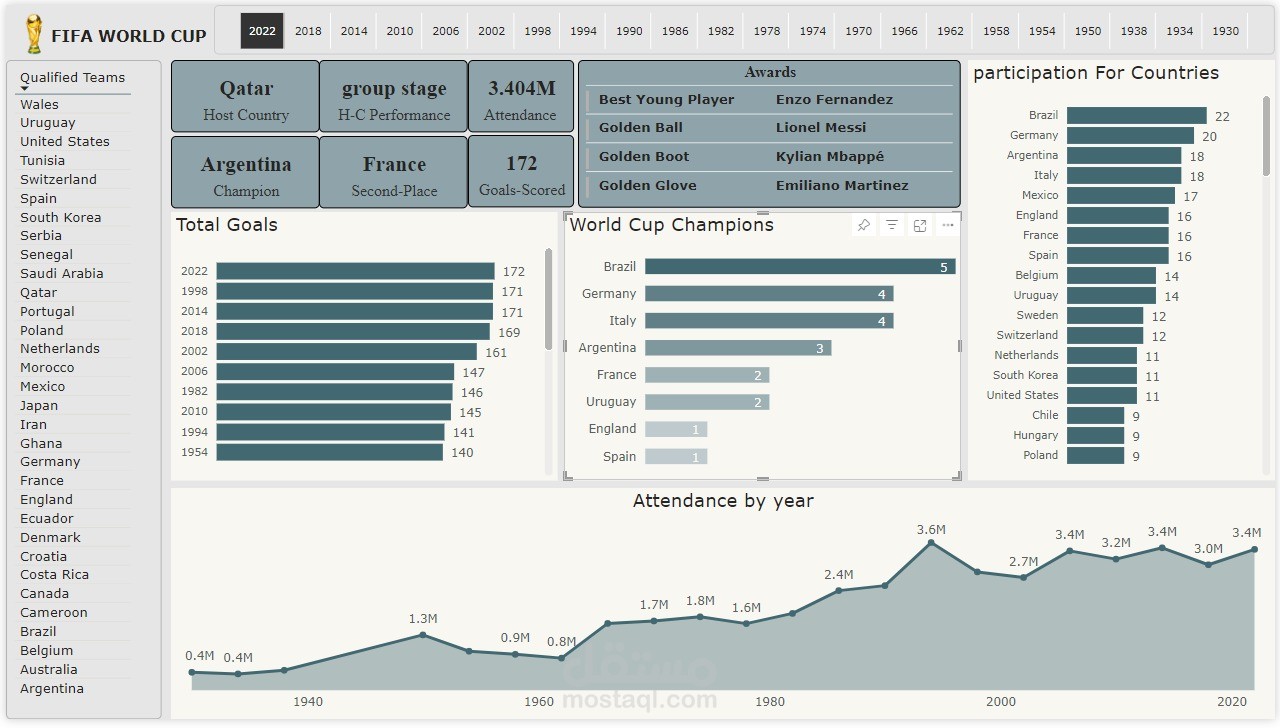Click the 172 Goals-Scored card

pos(521,172)
